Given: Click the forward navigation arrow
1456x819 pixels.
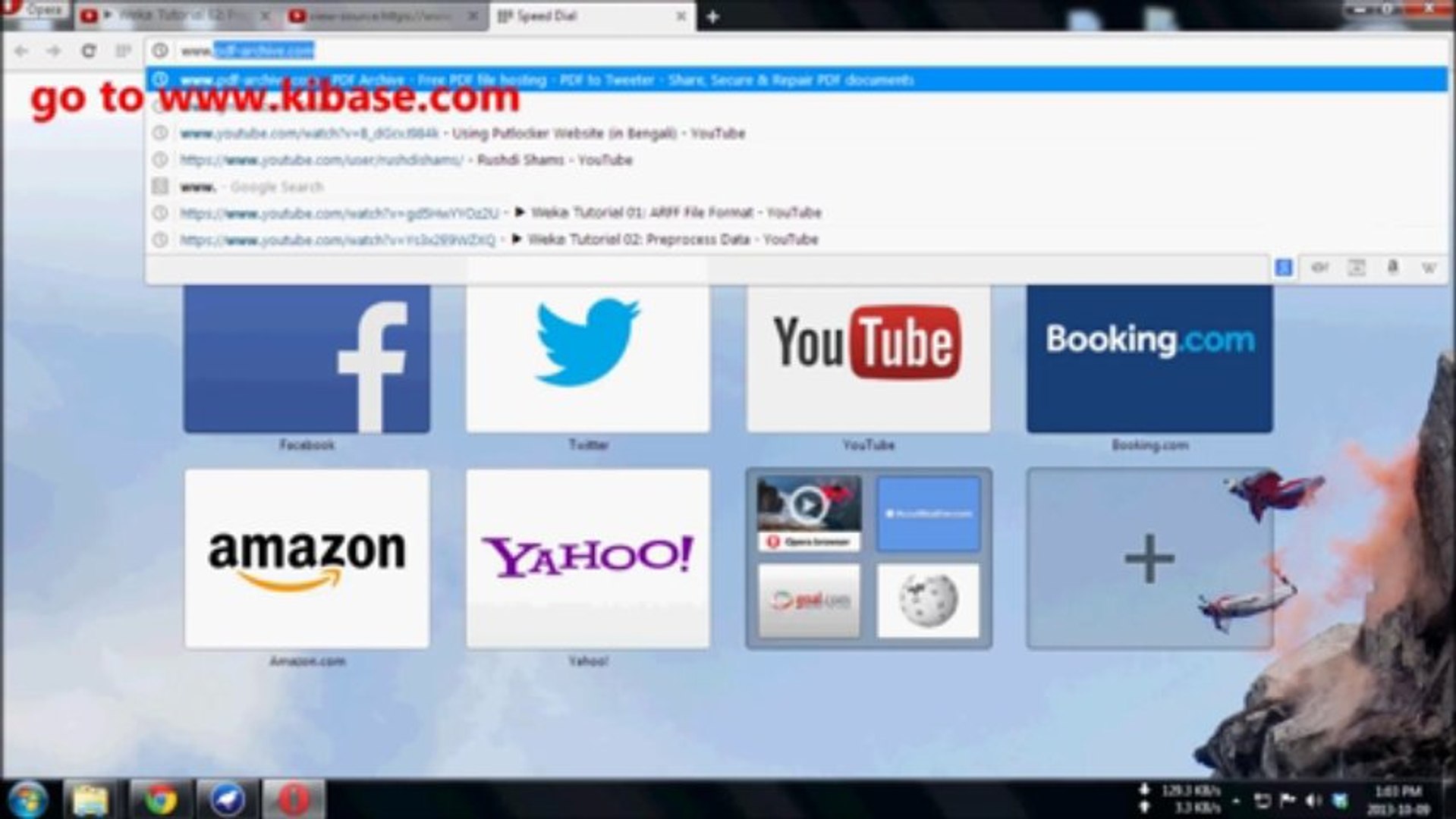Looking at the screenshot, I should pos(52,51).
